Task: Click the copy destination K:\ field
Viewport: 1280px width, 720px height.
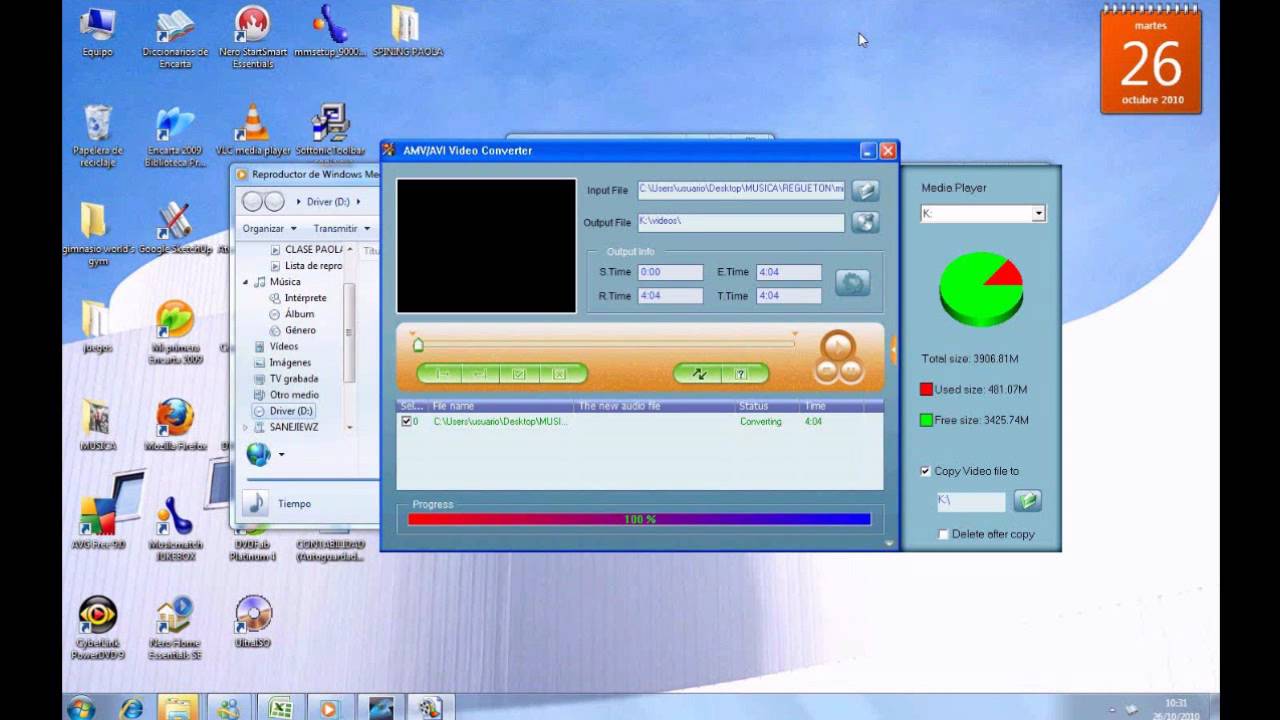Action: point(970,501)
